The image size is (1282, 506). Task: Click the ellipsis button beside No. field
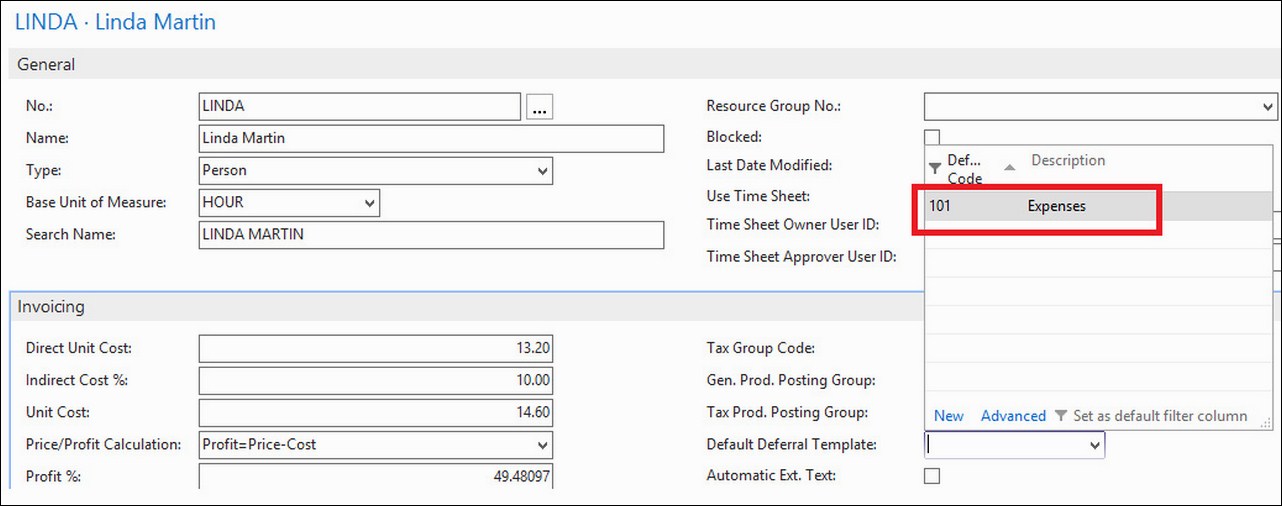(x=540, y=107)
